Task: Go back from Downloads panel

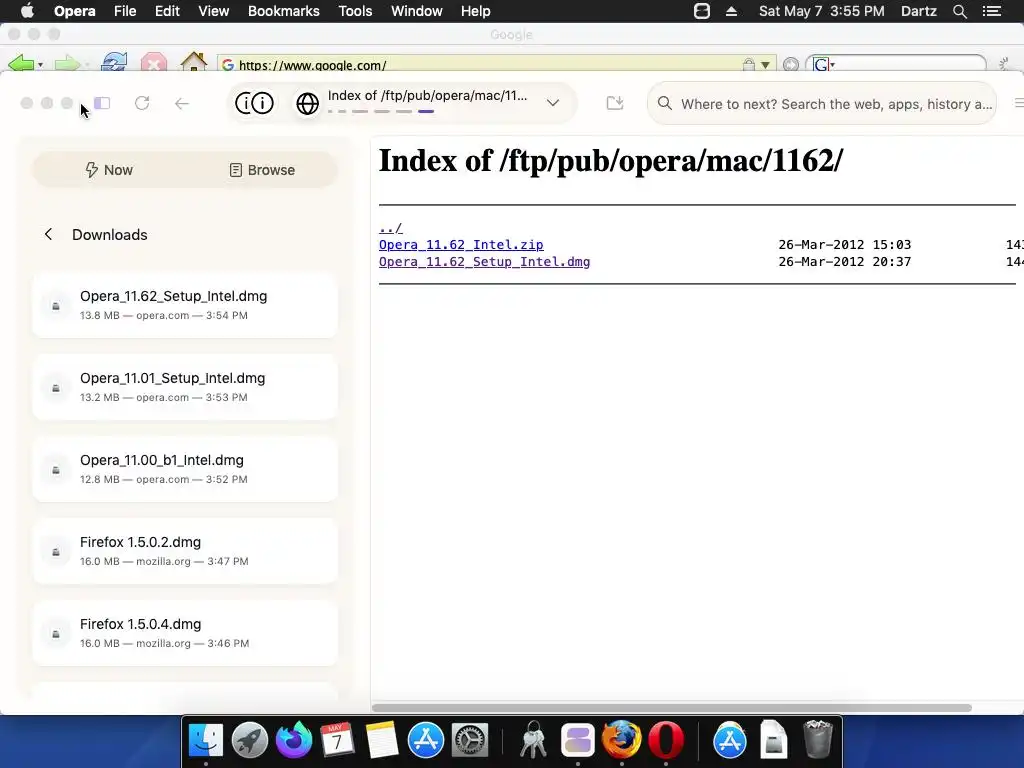Action: [x=48, y=234]
